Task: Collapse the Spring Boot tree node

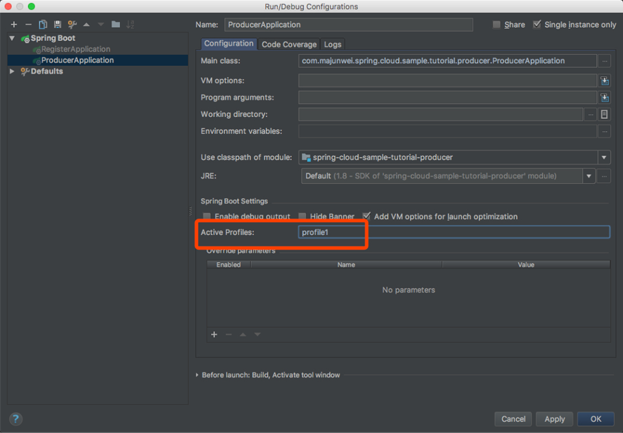Action: pyautogui.click(x=12, y=38)
